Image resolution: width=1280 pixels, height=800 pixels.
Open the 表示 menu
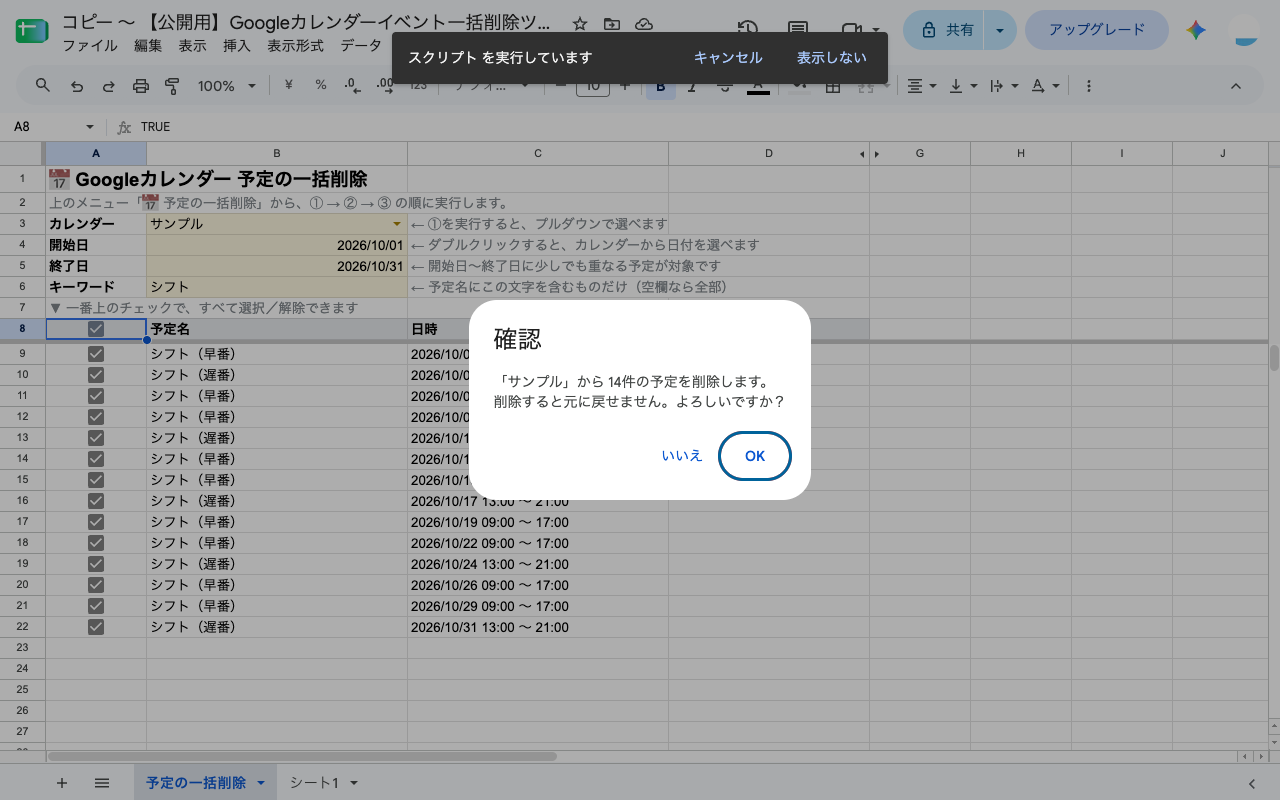tap(192, 46)
